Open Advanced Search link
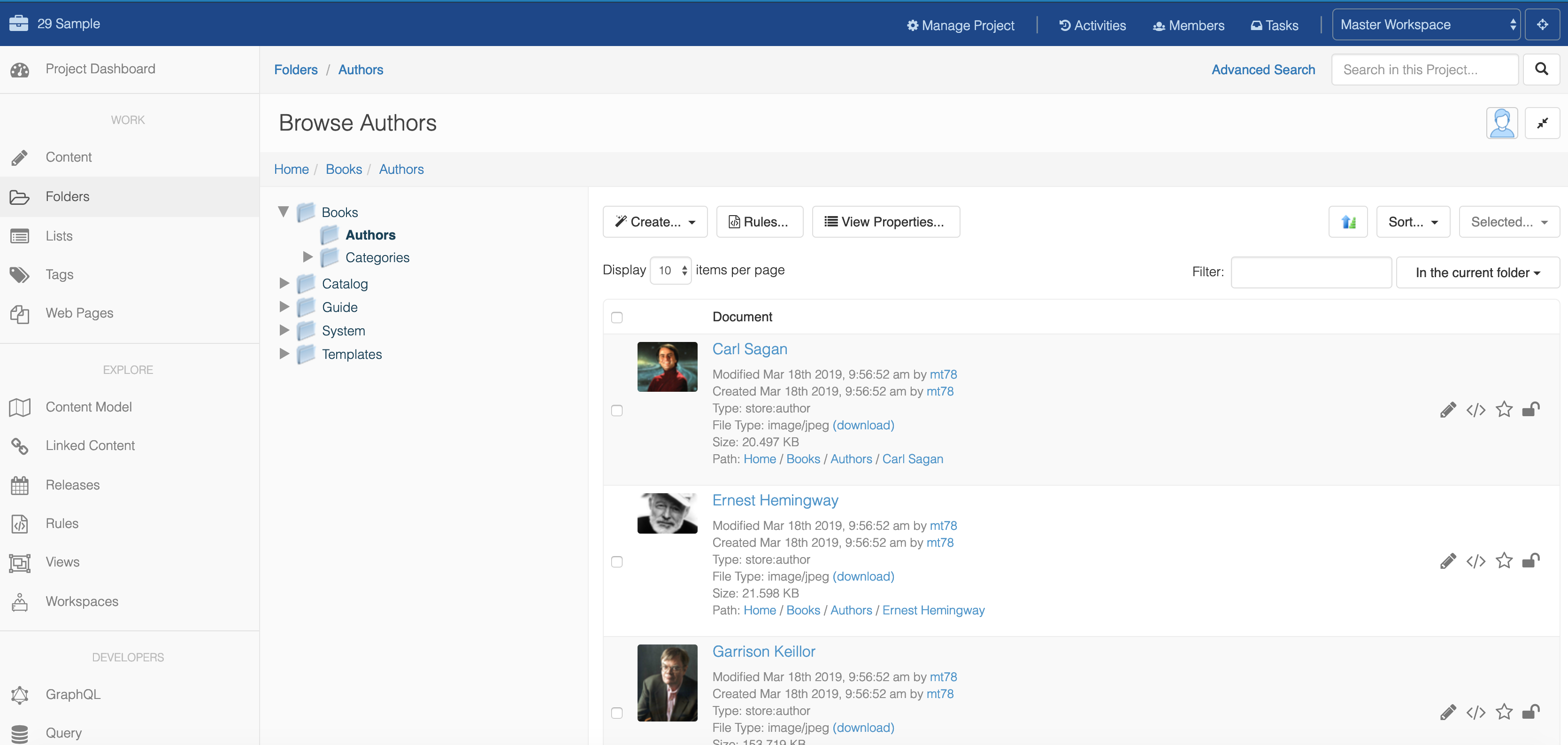The width and height of the screenshot is (1568, 745). coord(1263,70)
